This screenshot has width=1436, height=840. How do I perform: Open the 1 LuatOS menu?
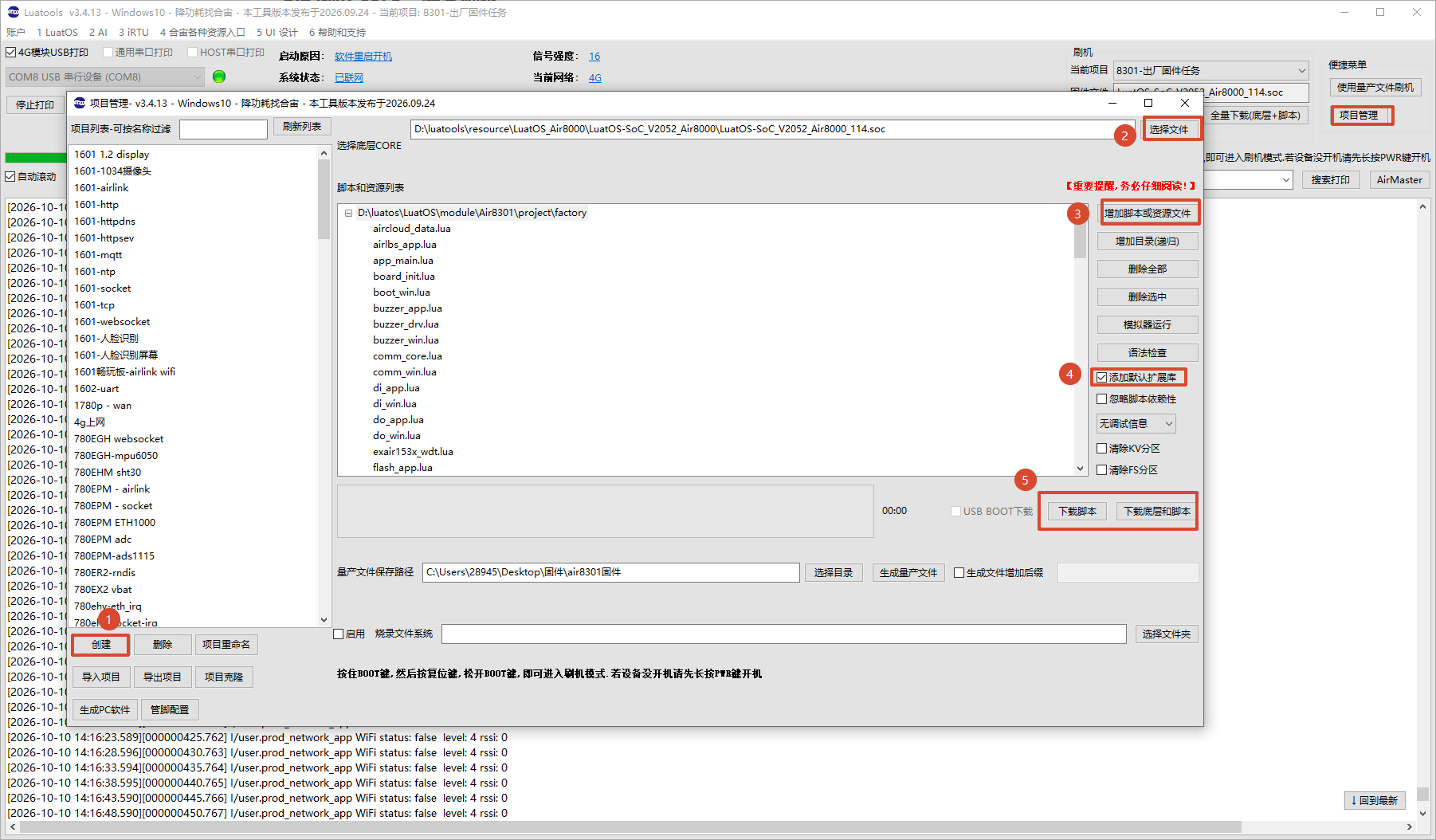click(x=57, y=33)
